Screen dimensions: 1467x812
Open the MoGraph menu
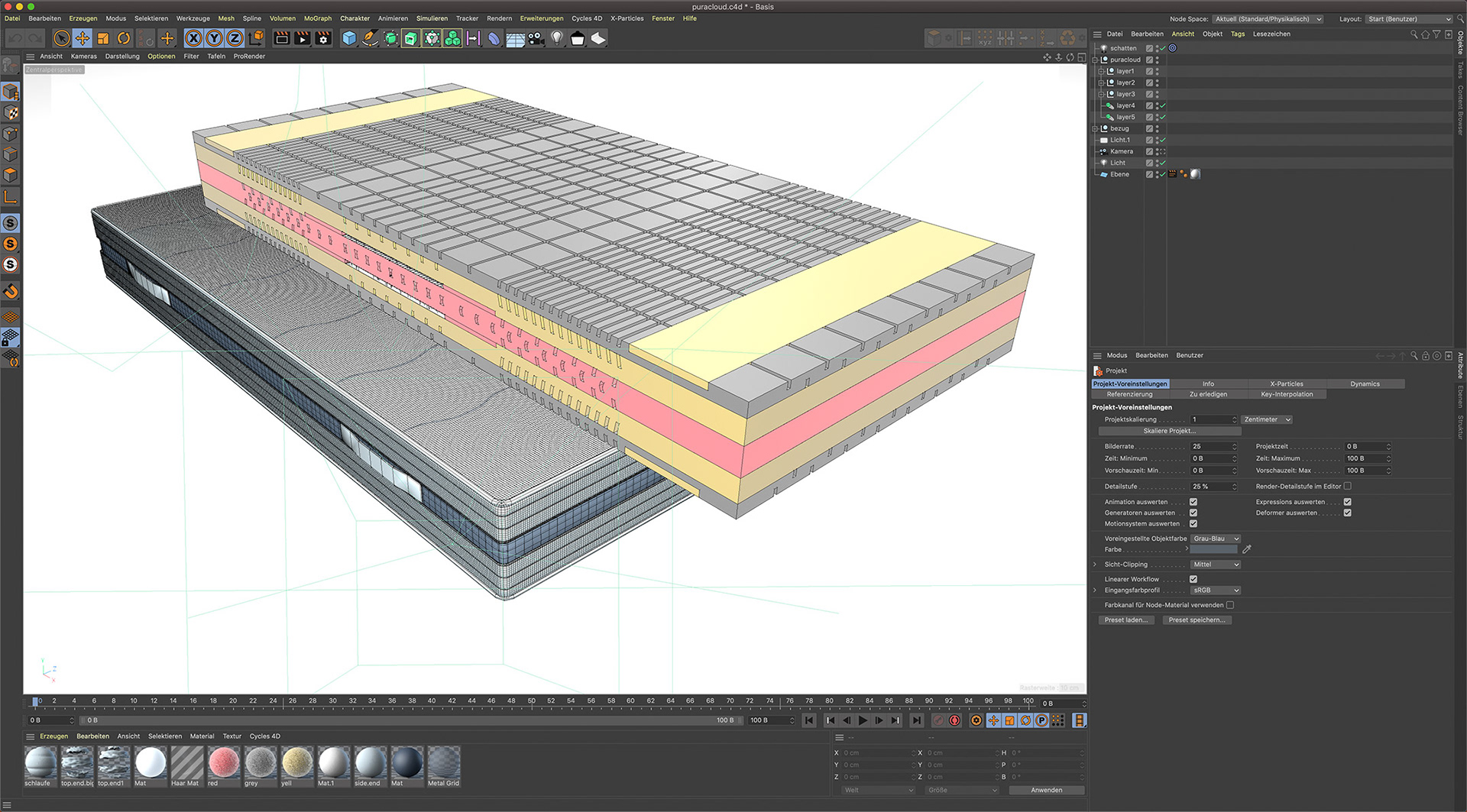tap(317, 18)
